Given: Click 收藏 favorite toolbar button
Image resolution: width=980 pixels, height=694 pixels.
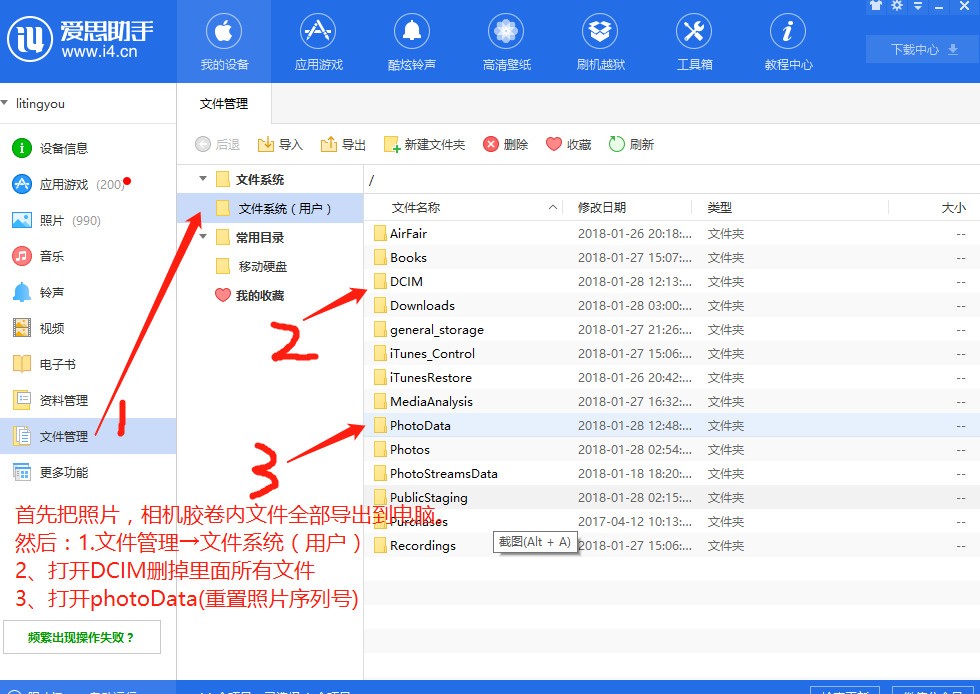Looking at the screenshot, I should tap(569, 144).
